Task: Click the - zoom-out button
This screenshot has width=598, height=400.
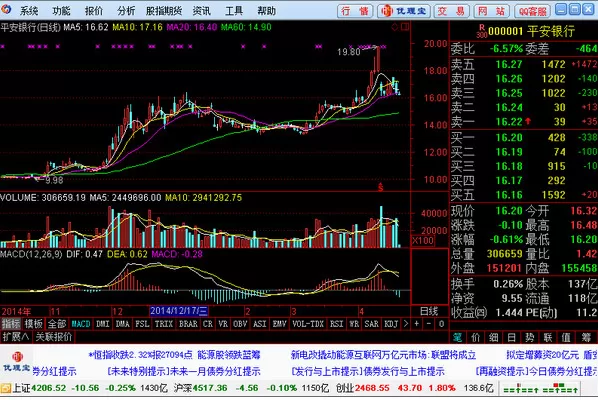Action: 429,324
